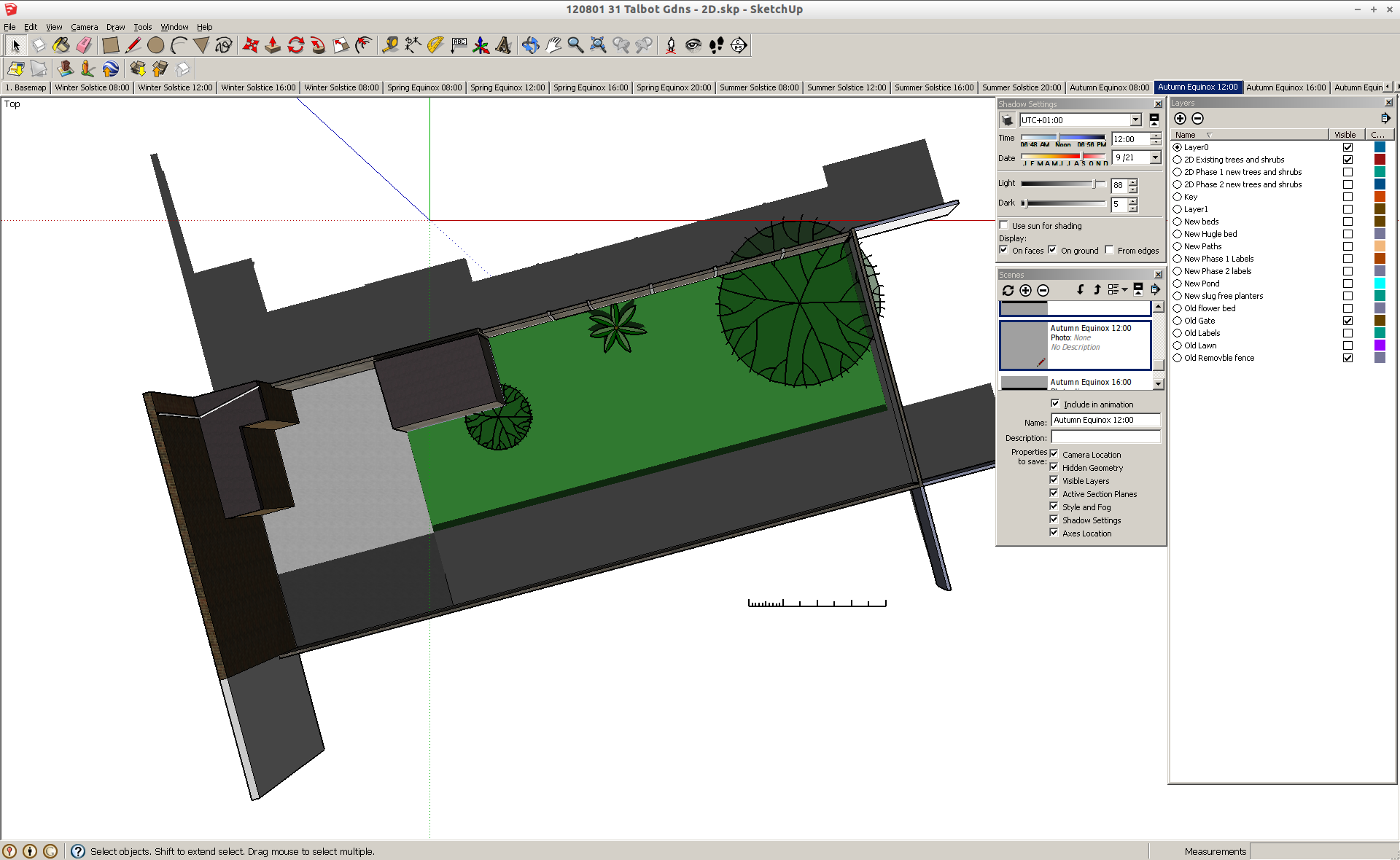1400x860 pixels.
Task: Activate the Tape Measure tool
Action: click(x=390, y=45)
